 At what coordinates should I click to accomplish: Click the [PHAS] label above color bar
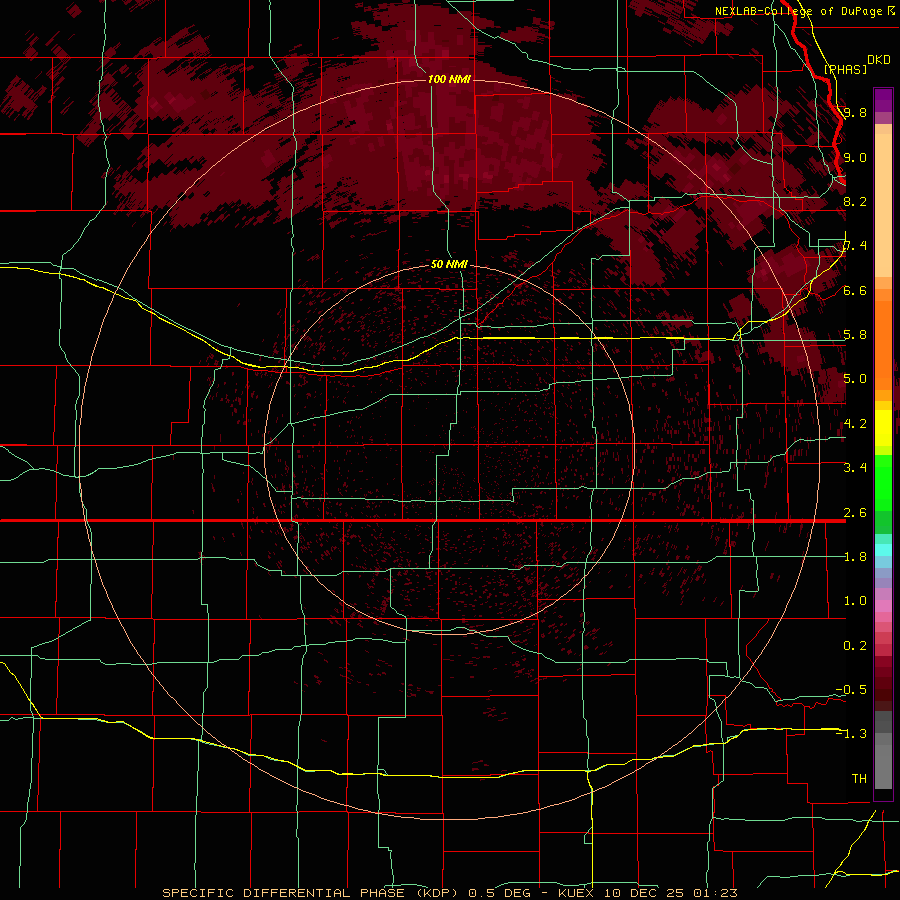click(845, 69)
